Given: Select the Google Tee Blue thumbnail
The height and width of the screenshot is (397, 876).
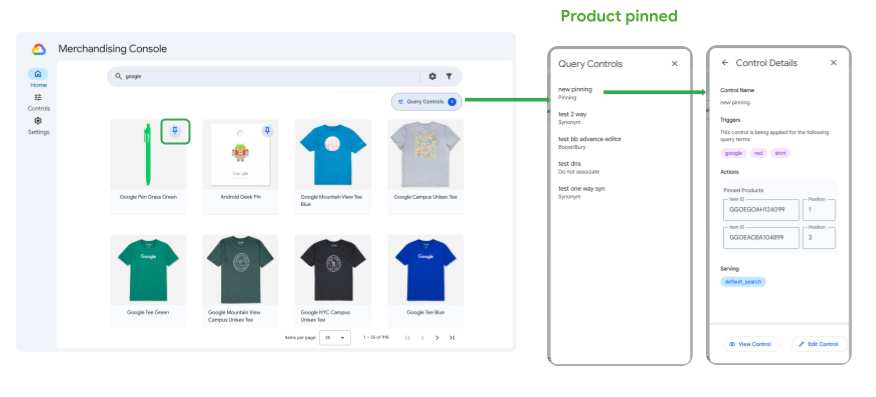Looking at the screenshot, I should 425,270.
